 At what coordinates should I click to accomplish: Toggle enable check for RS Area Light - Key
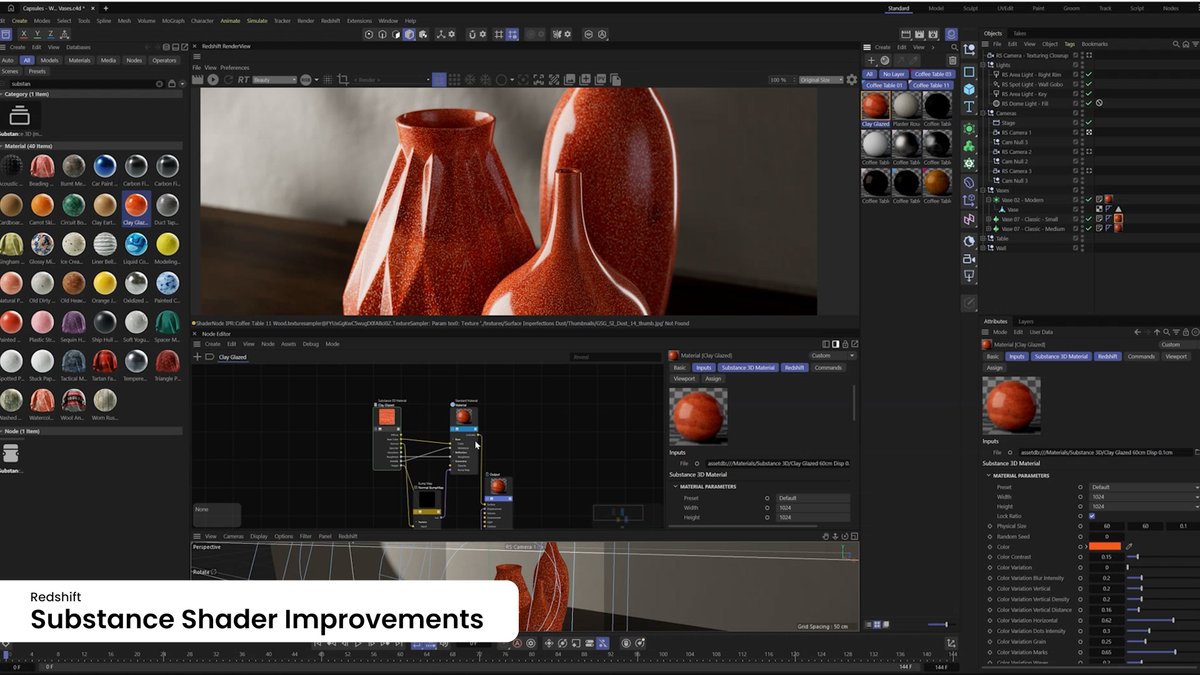[x=1089, y=93]
